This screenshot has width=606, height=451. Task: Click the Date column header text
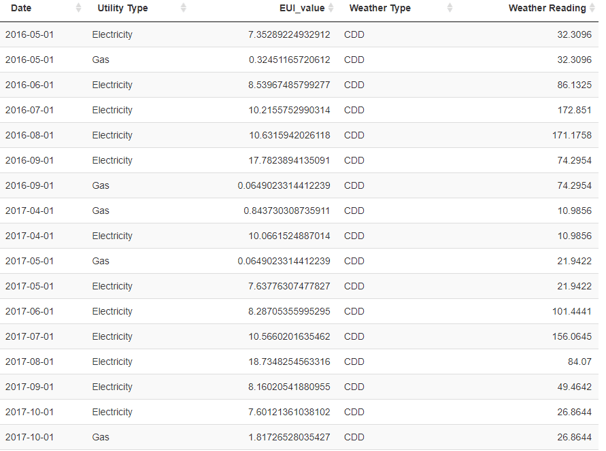[21, 8]
